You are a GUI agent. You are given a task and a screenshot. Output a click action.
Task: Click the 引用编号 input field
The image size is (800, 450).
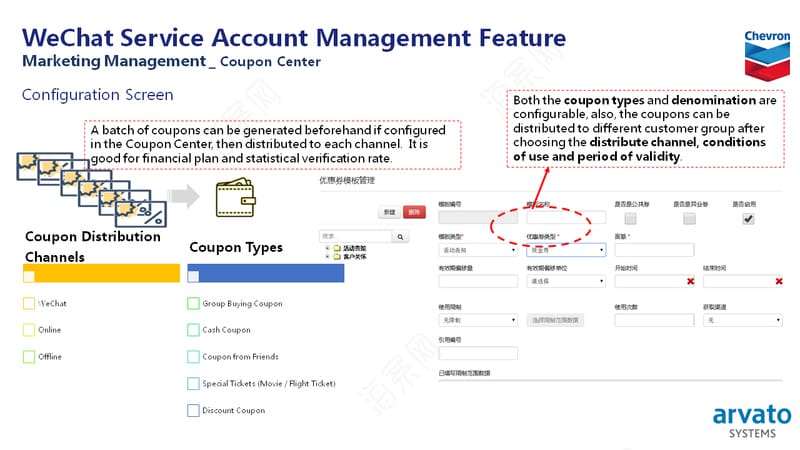[x=478, y=353]
